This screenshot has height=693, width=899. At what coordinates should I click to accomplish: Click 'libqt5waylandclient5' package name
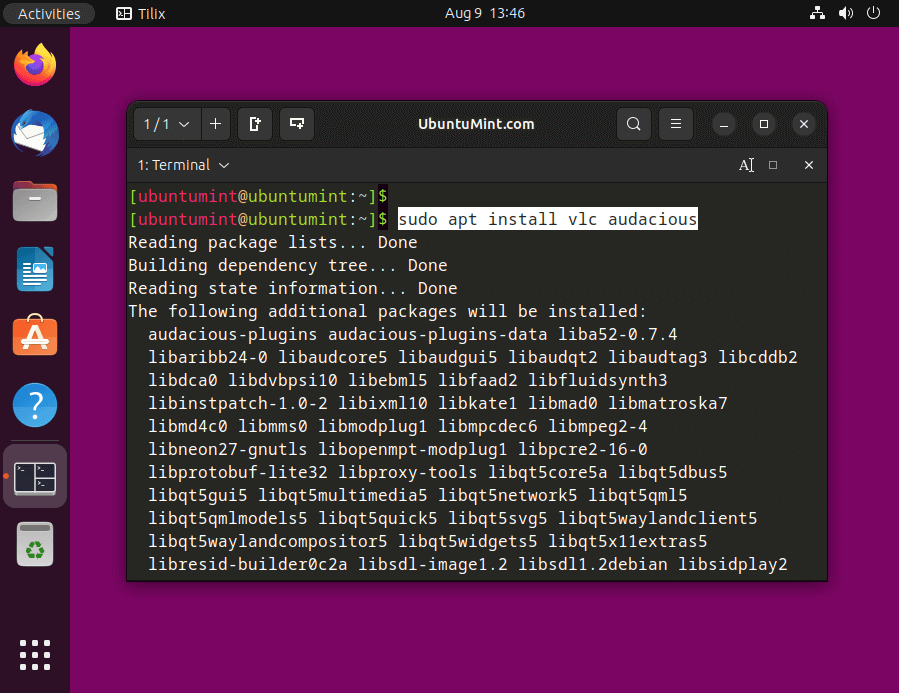pos(658,518)
